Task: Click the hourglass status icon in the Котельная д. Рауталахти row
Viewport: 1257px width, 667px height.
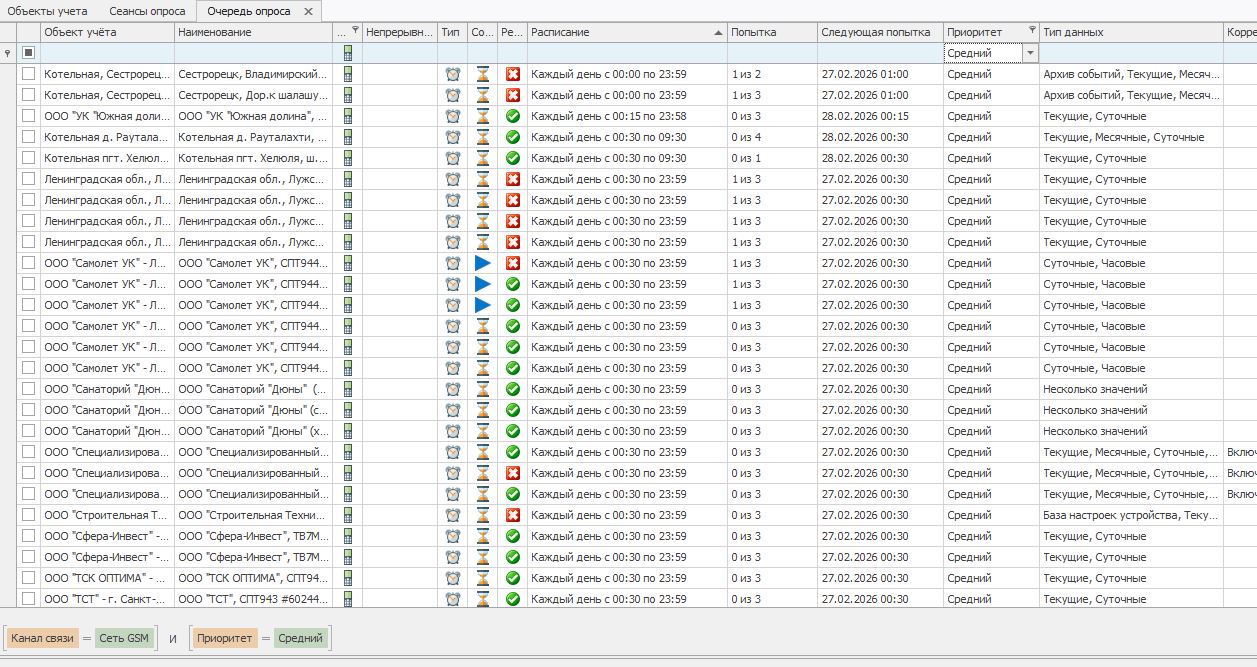Action: [x=483, y=137]
